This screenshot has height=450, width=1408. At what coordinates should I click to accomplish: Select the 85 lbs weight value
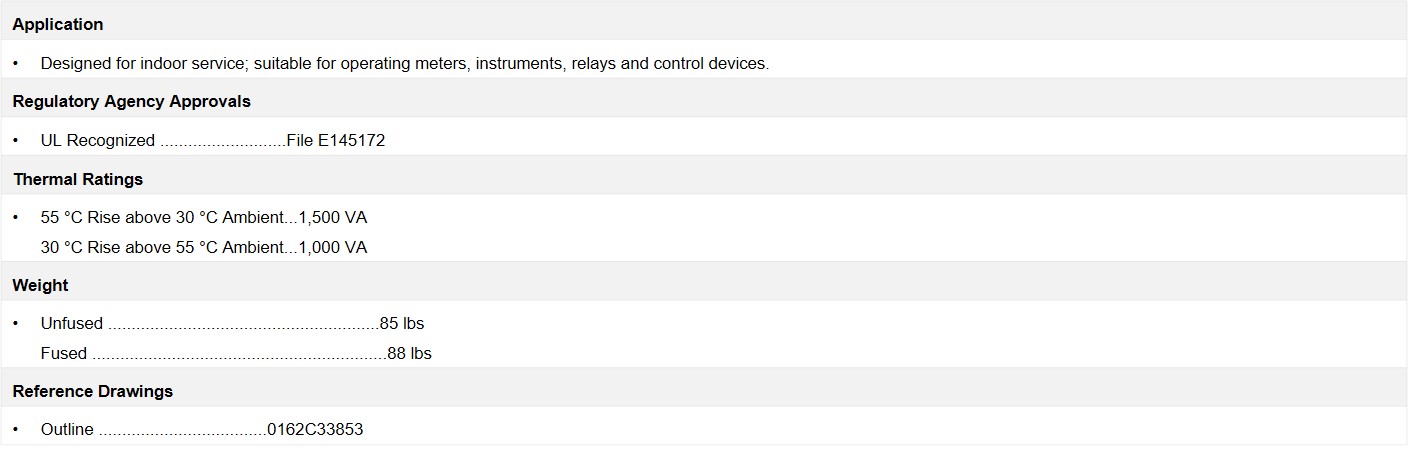coord(402,323)
